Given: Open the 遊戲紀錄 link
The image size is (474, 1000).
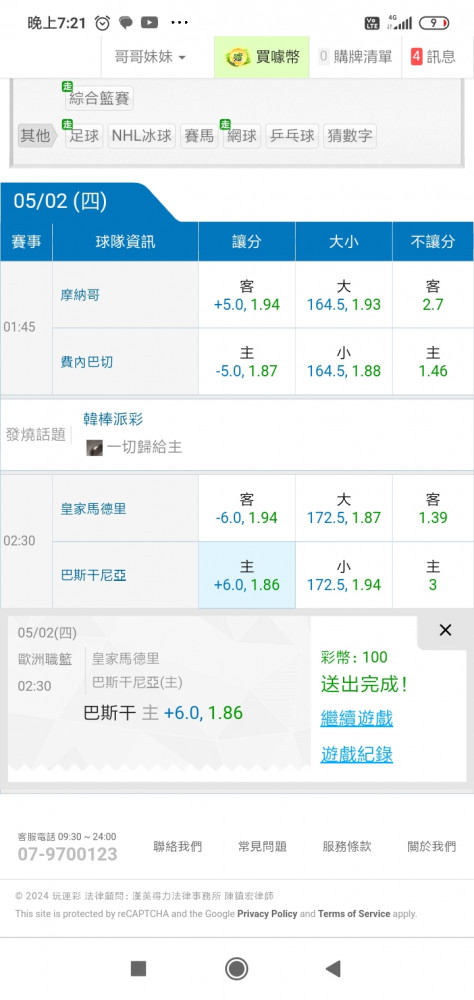Looking at the screenshot, I should (357, 755).
